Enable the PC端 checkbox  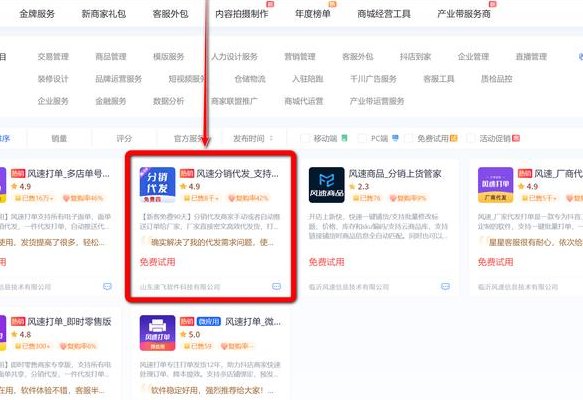pyautogui.click(x=362, y=138)
